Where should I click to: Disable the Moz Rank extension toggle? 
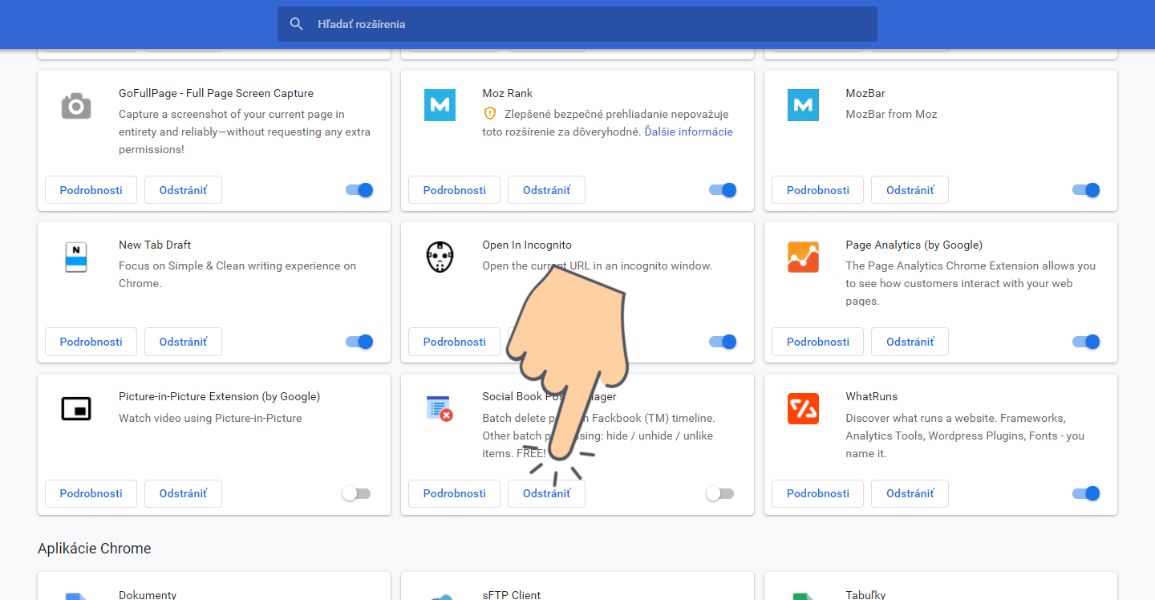[723, 190]
